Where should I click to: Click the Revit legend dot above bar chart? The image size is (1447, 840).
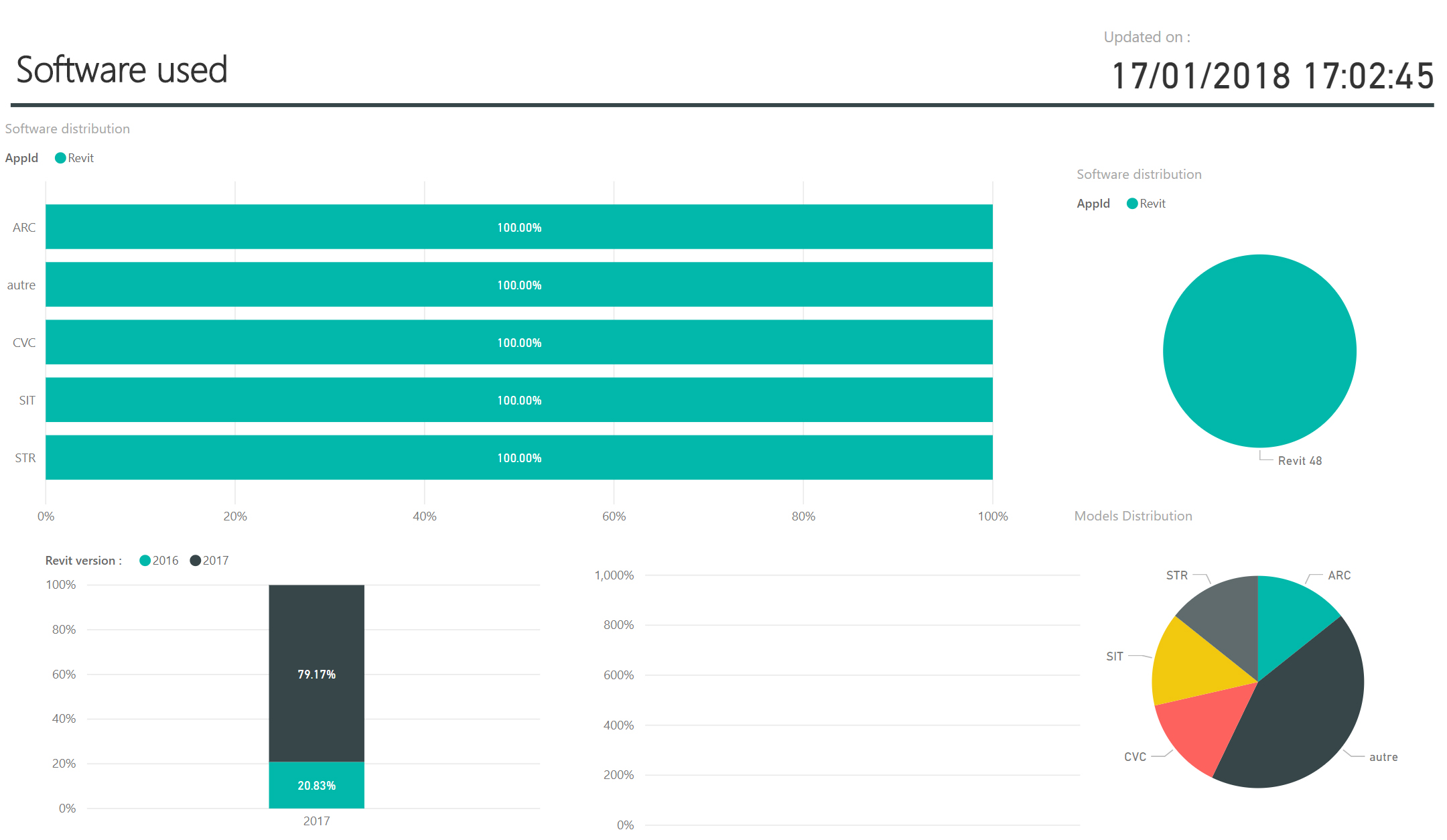[x=60, y=158]
